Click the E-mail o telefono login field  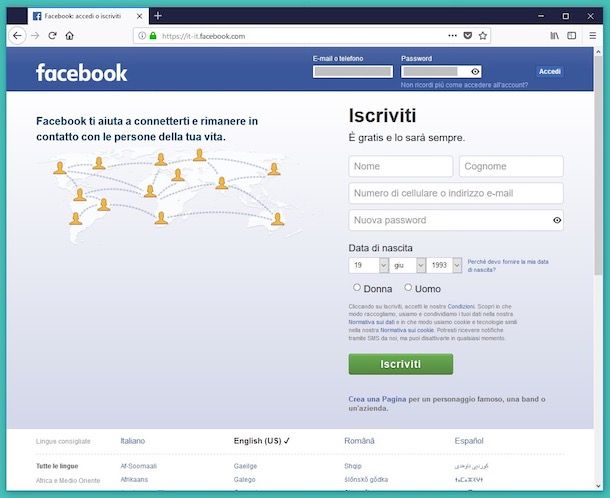(353, 72)
